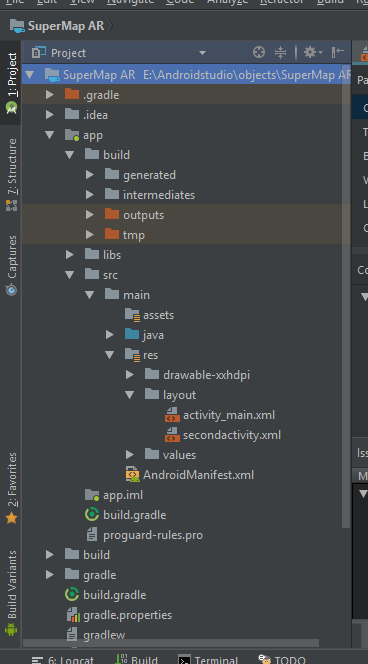The image size is (368, 664).
Task: Expand the root-level gradle folder
Action: [50, 575]
